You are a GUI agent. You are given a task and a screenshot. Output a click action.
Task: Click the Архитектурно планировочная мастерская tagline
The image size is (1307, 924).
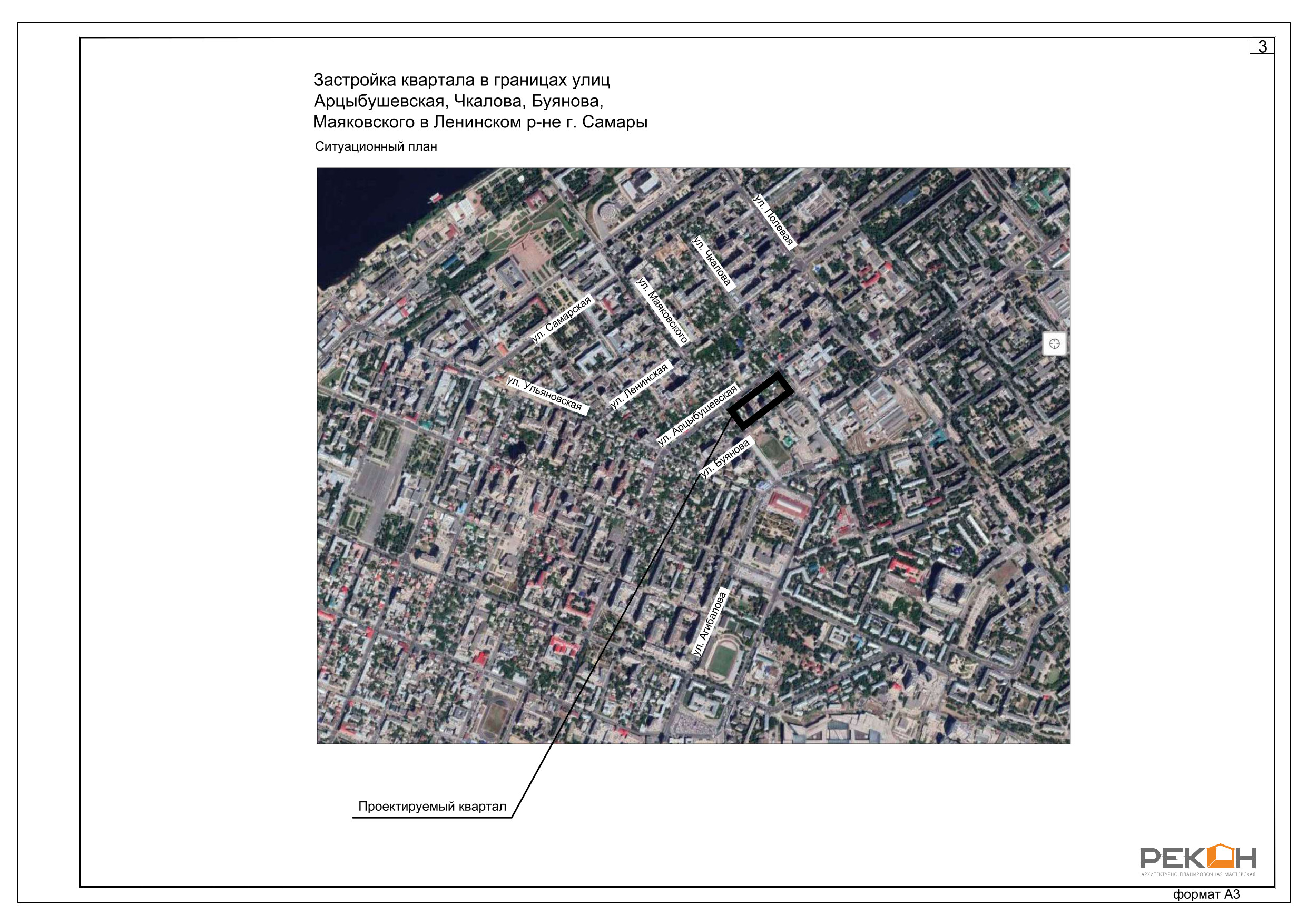[x=1198, y=874]
